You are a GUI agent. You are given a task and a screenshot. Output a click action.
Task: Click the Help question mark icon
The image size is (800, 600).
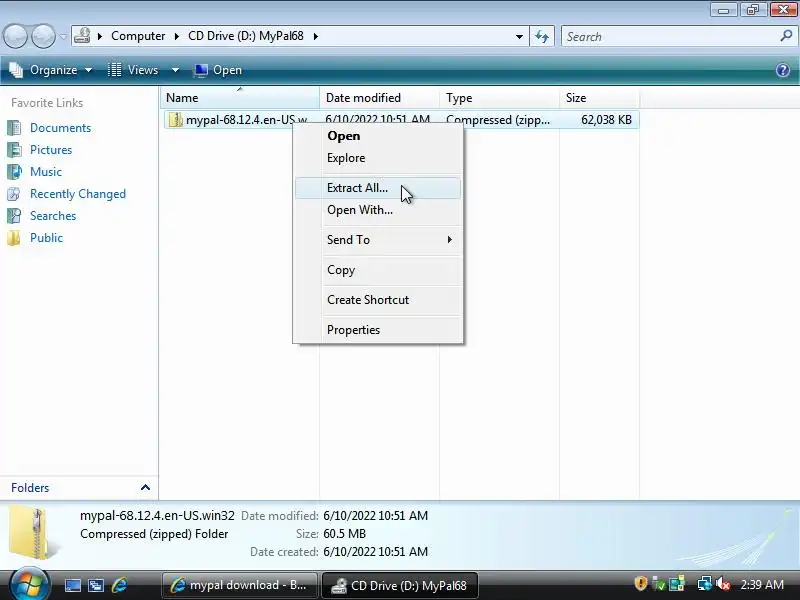(783, 70)
